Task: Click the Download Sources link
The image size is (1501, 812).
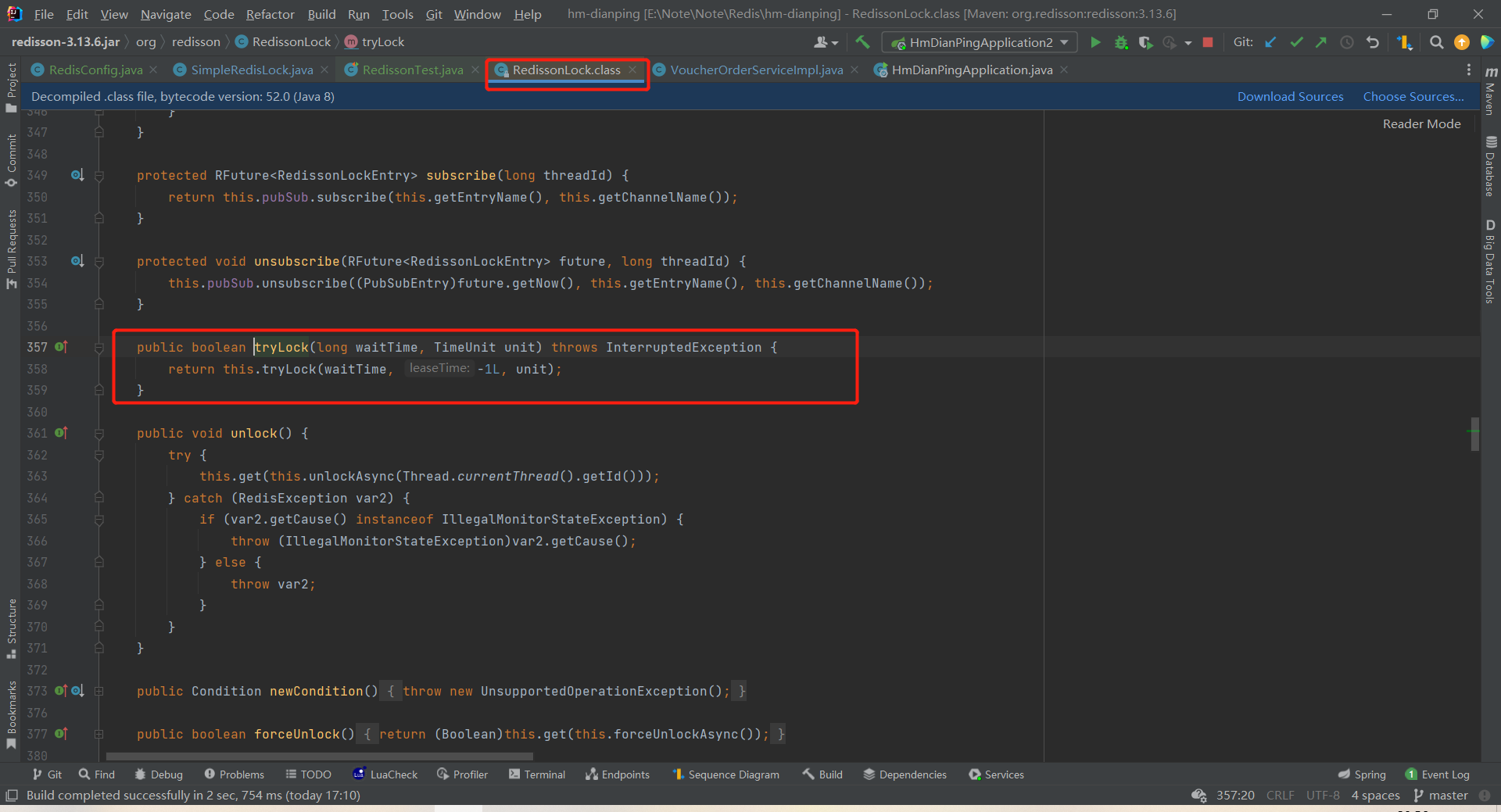Action: coord(1290,96)
